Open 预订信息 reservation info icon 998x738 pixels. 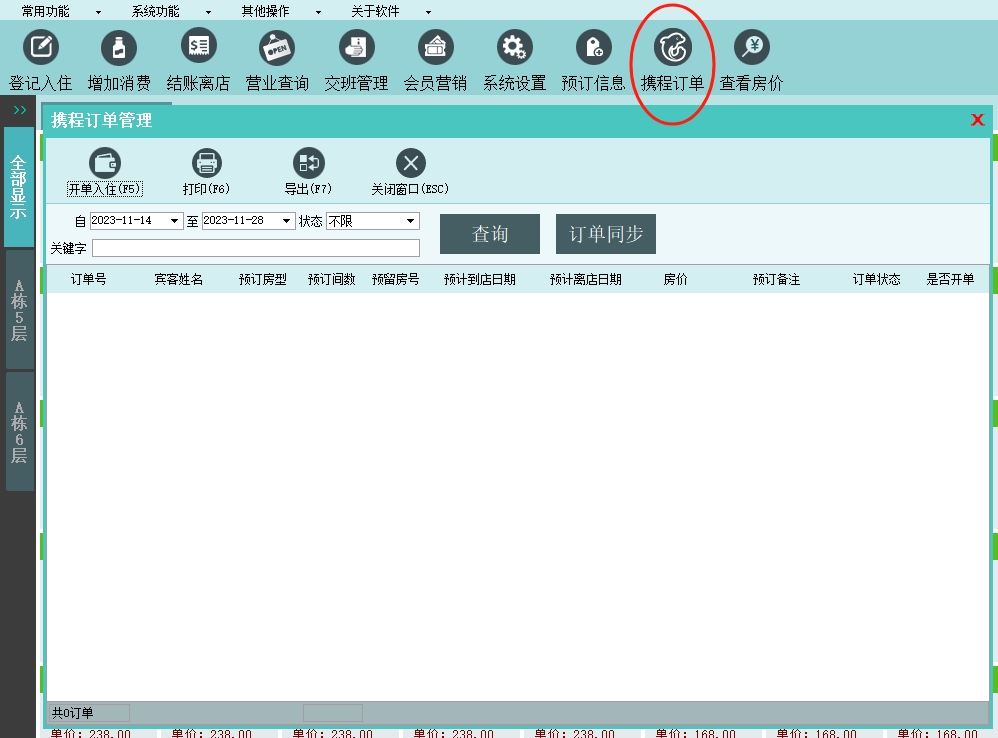click(593, 47)
